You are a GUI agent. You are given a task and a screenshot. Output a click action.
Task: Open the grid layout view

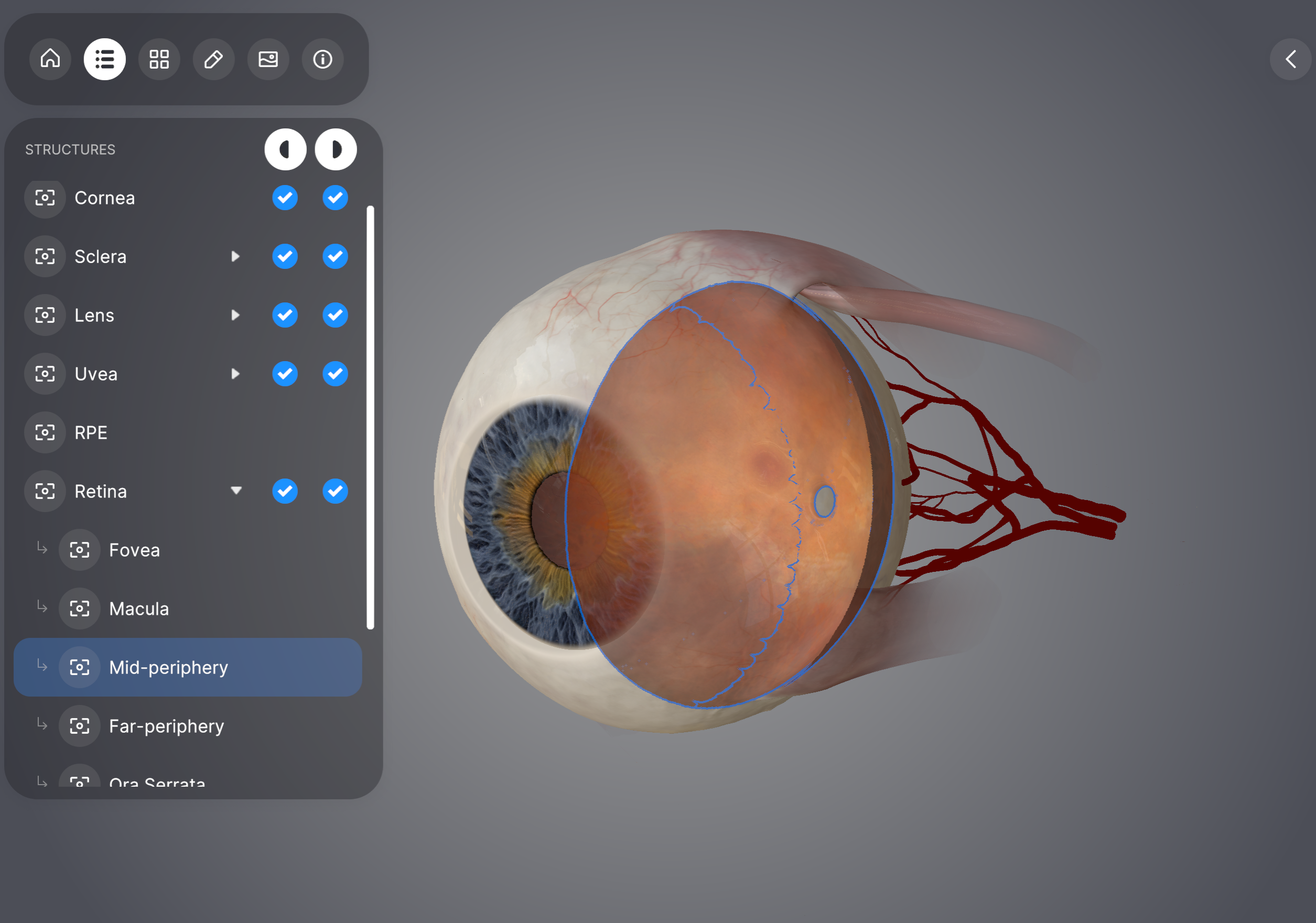[159, 59]
